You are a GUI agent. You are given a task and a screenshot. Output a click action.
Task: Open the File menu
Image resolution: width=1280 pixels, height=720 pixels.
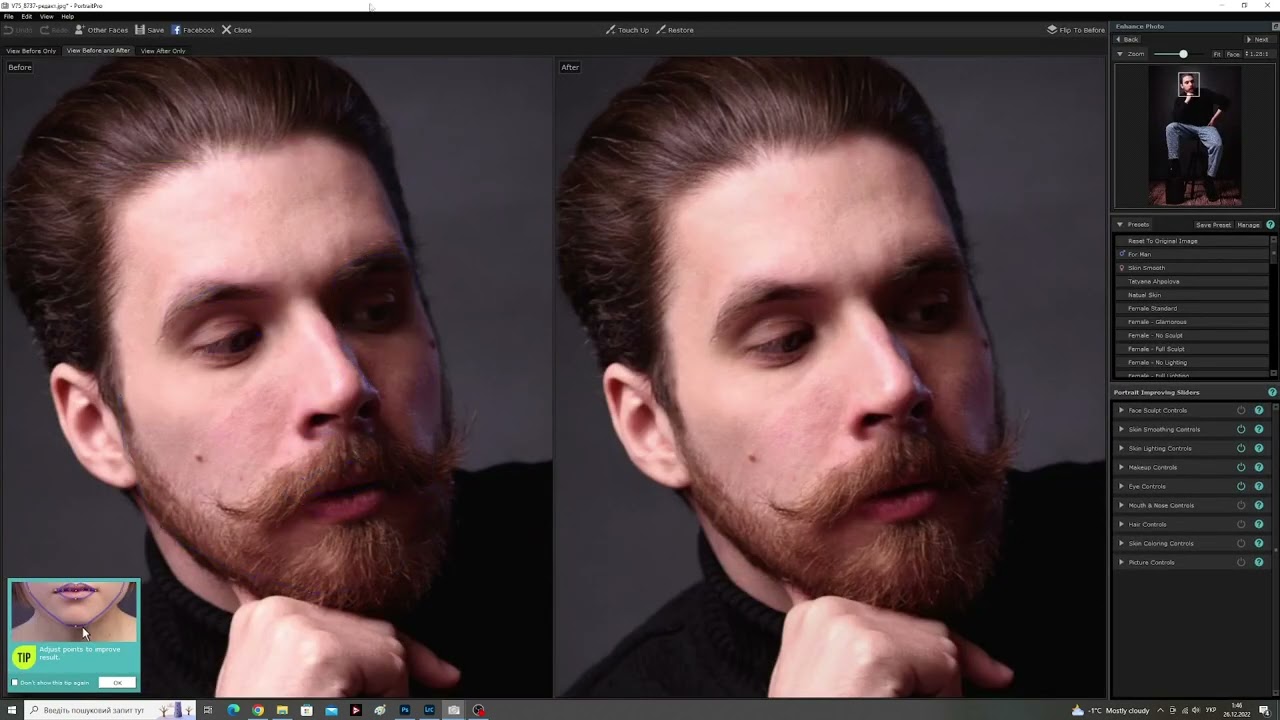pyautogui.click(x=8, y=17)
